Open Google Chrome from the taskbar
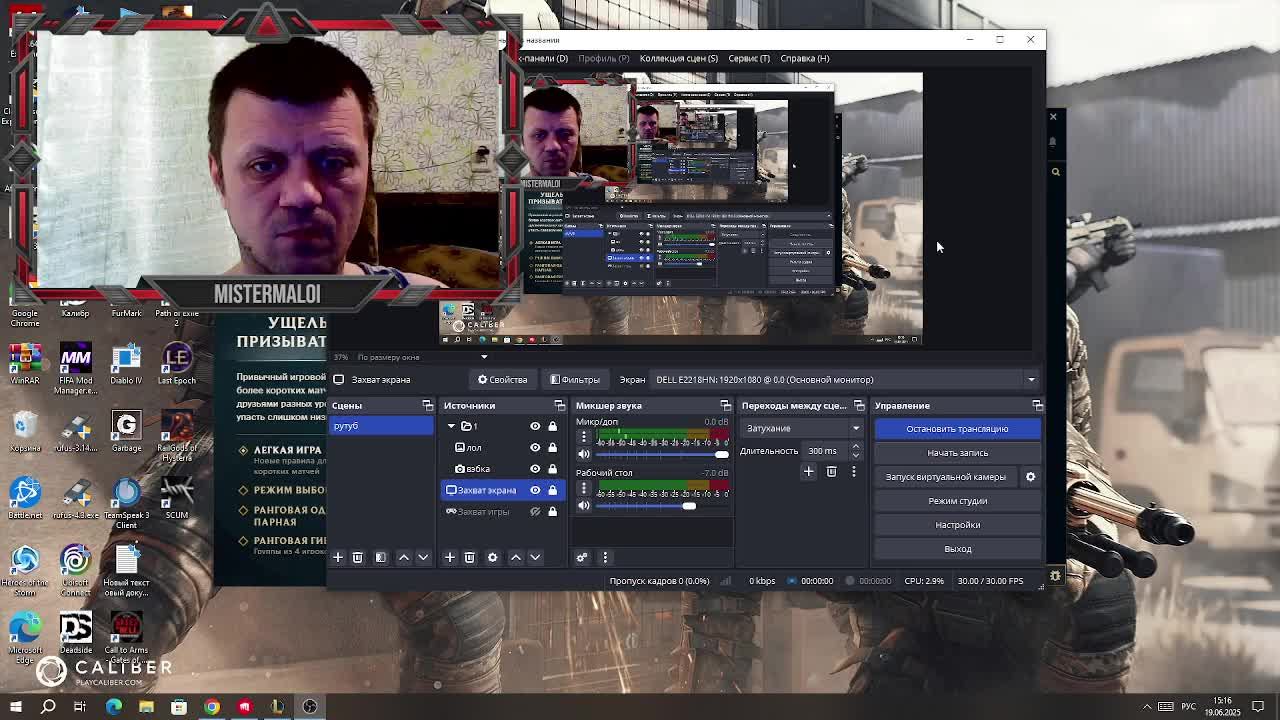 (x=212, y=707)
